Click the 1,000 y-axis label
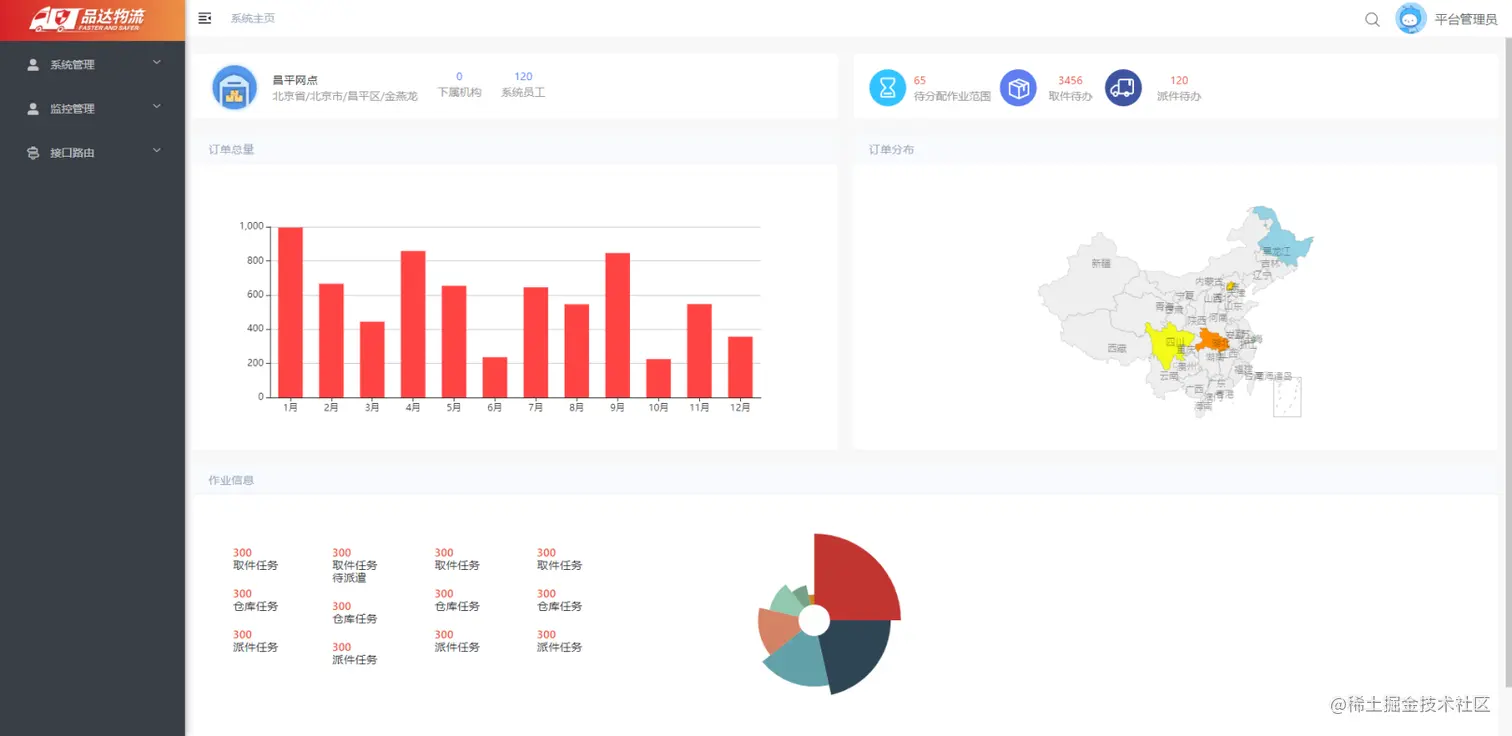 pos(251,227)
